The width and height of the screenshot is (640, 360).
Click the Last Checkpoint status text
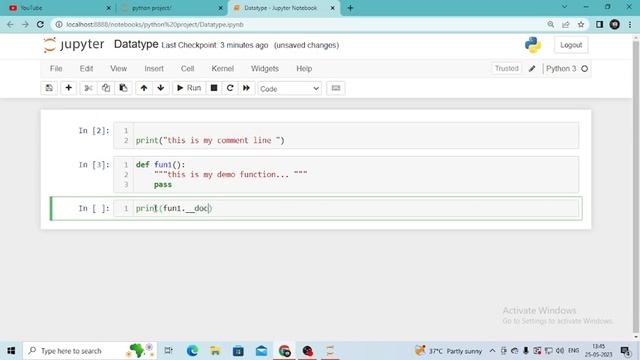tap(215, 45)
